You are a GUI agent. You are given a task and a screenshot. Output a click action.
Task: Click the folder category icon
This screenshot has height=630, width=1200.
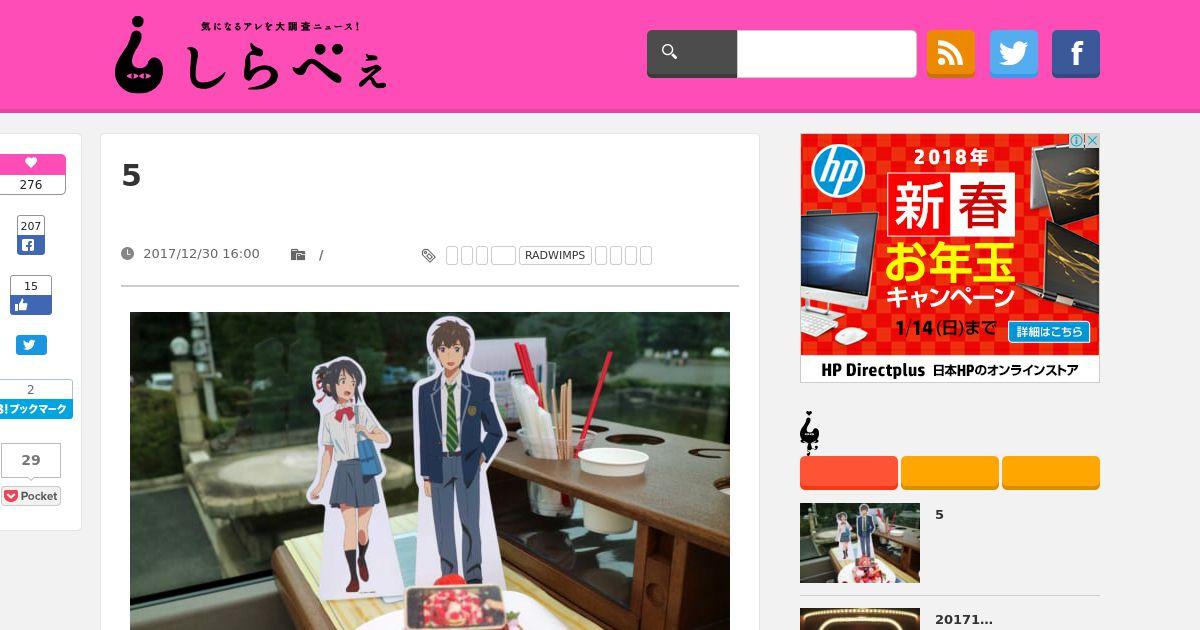[298, 255]
